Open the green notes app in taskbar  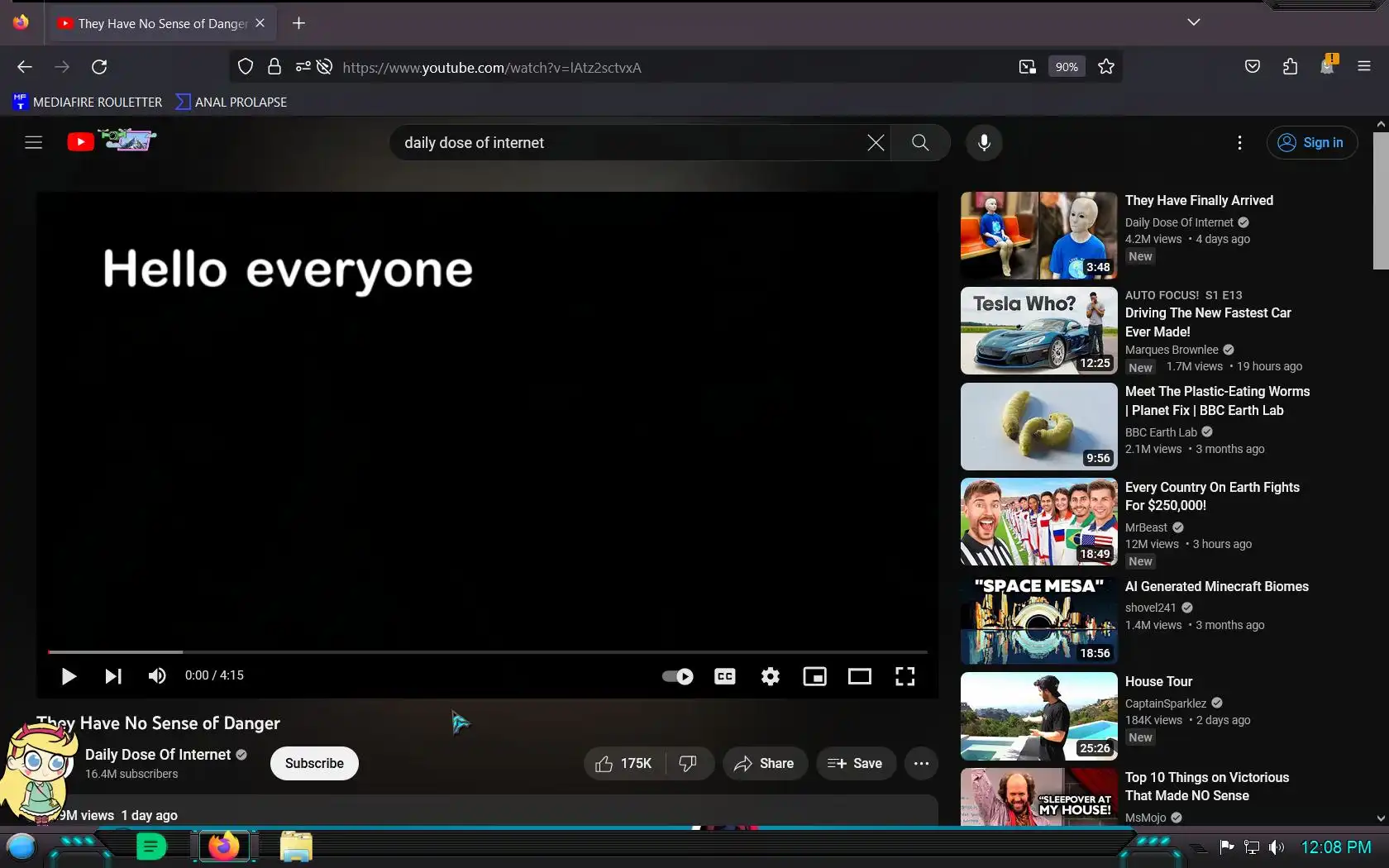tap(151, 847)
